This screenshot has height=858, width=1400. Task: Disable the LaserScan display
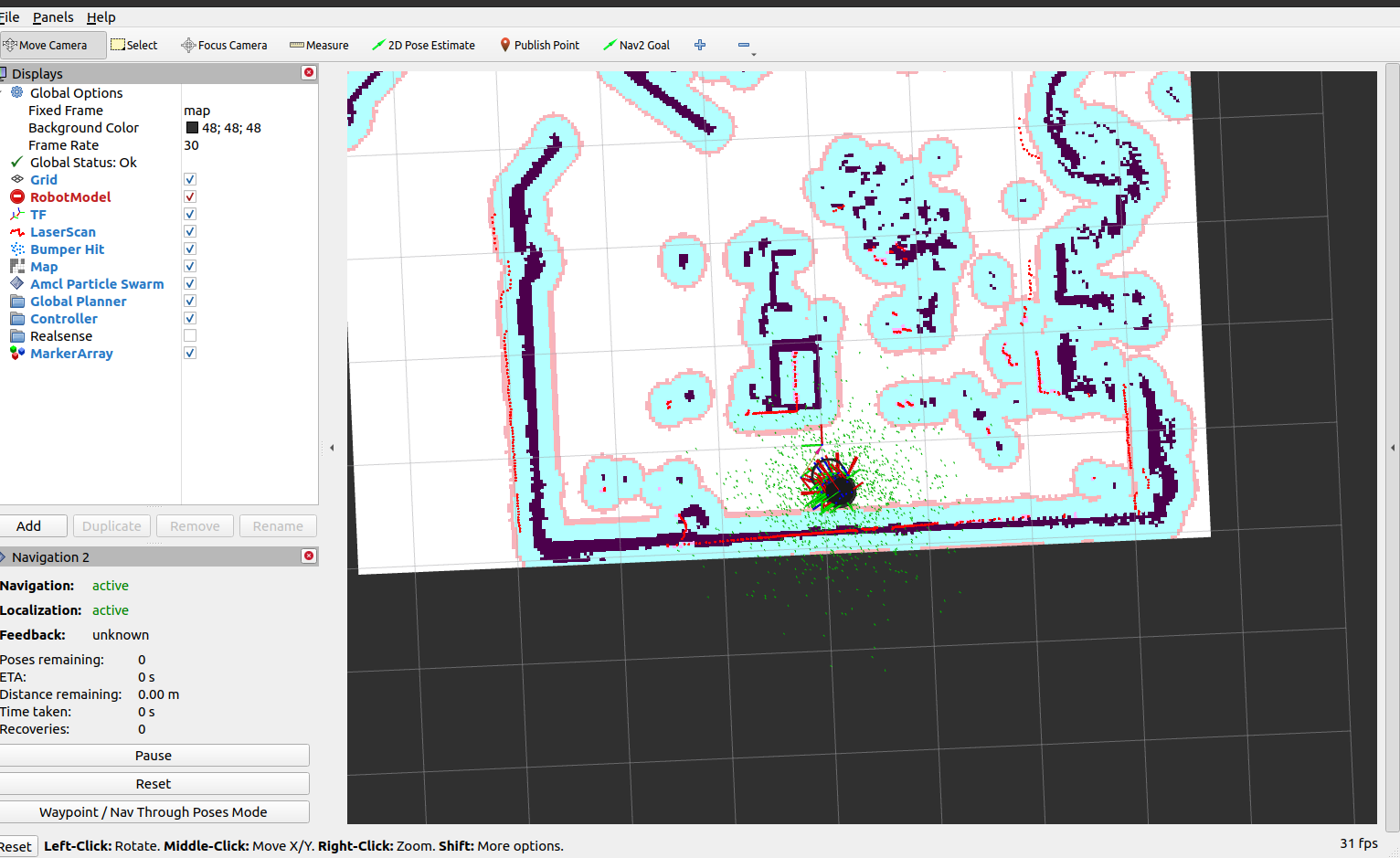click(x=189, y=231)
